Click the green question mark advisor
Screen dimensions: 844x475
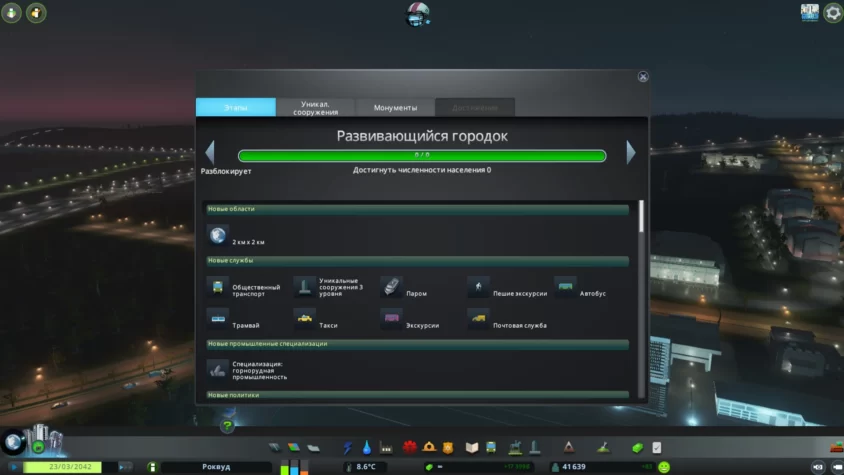coord(227,426)
